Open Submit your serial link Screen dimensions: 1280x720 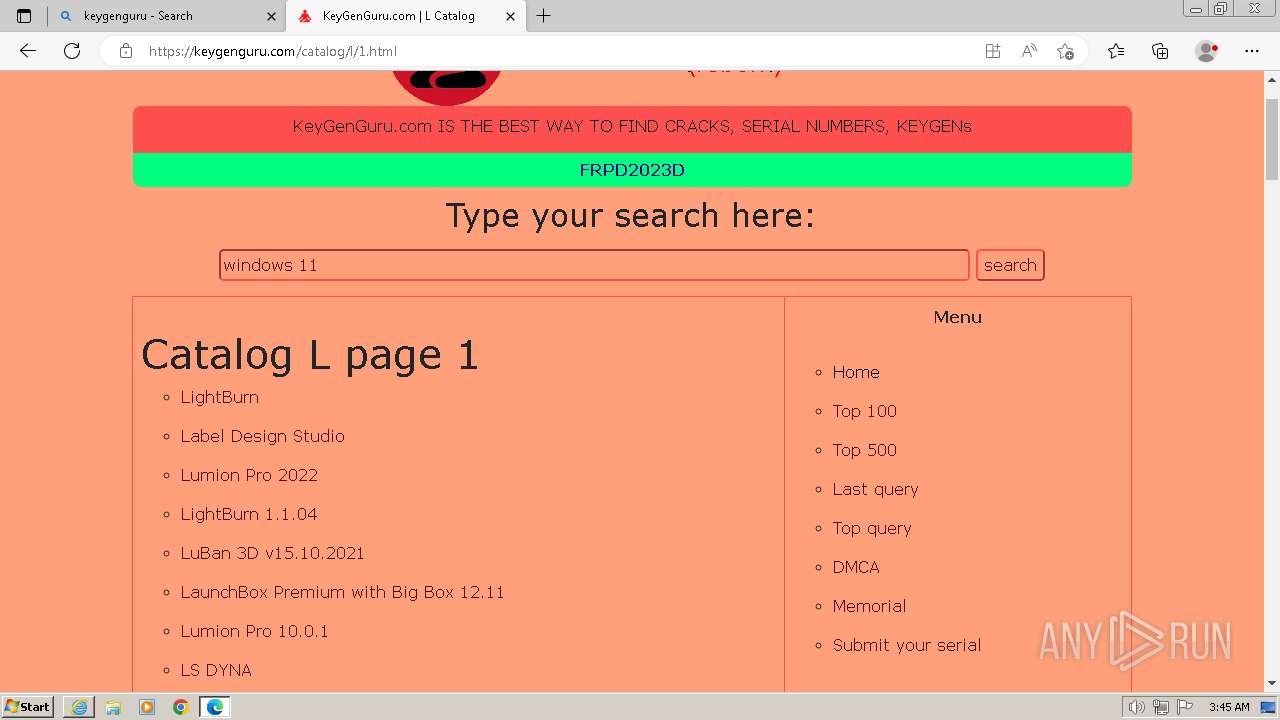[907, 645]
